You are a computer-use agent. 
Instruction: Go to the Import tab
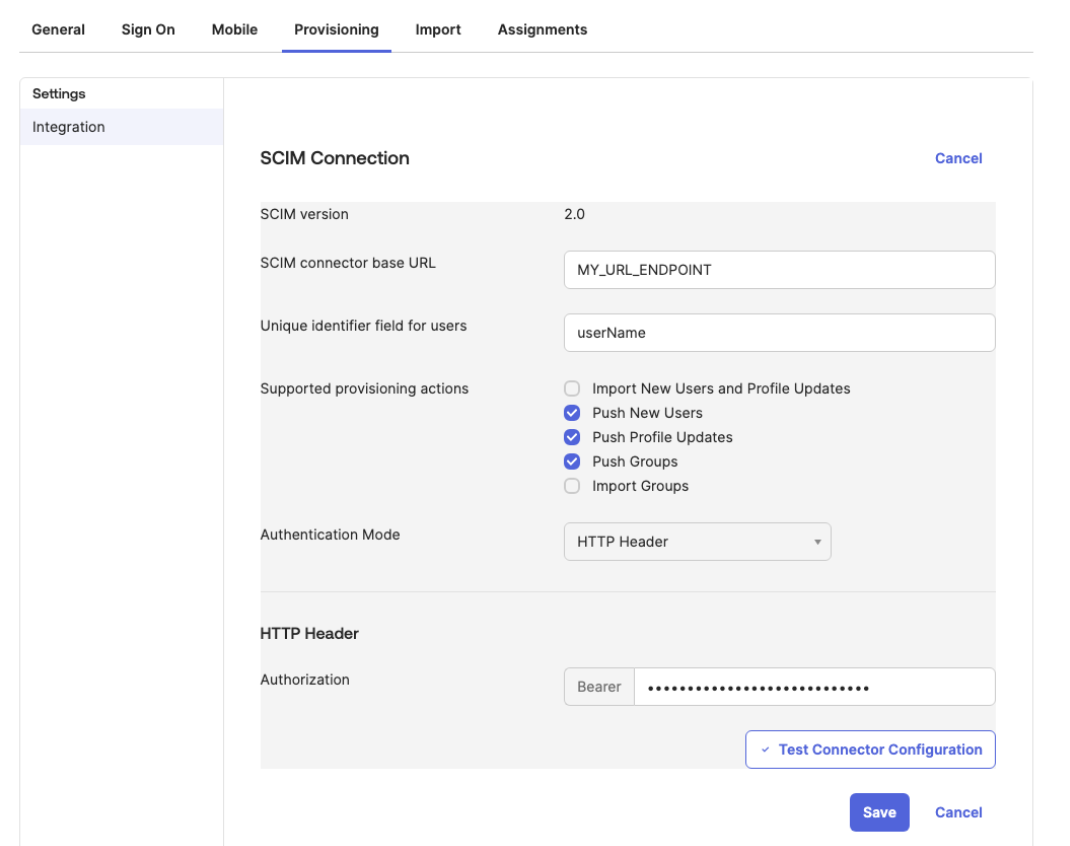click(438, 29)
